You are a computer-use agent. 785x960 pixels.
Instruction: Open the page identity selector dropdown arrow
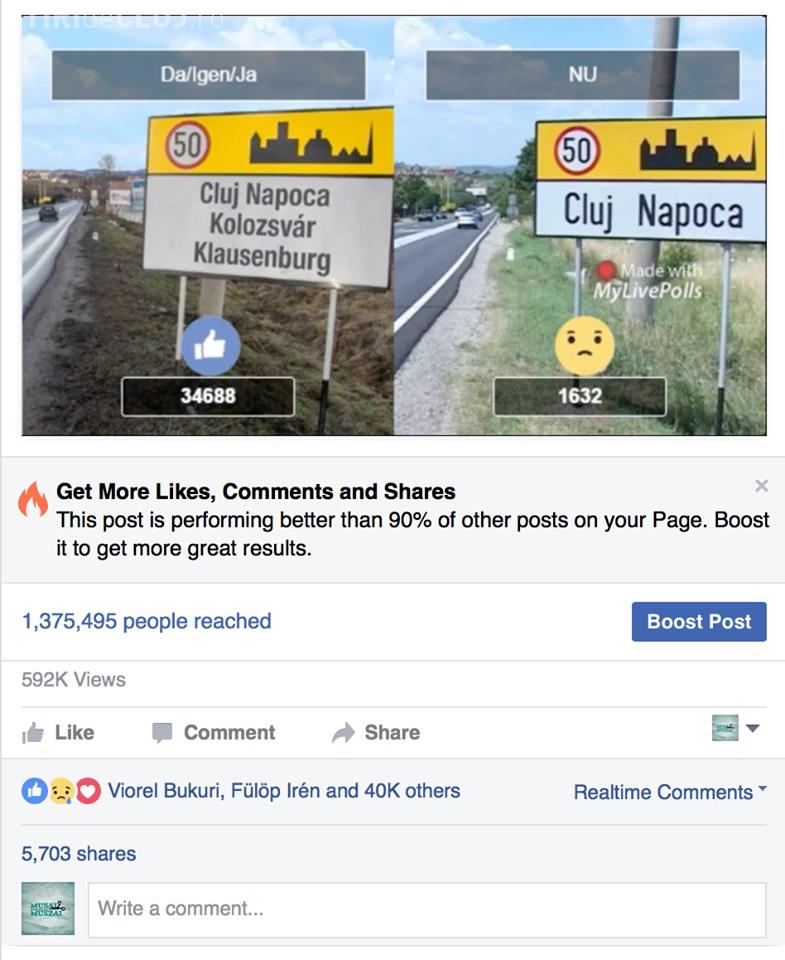tap(753, 728)
